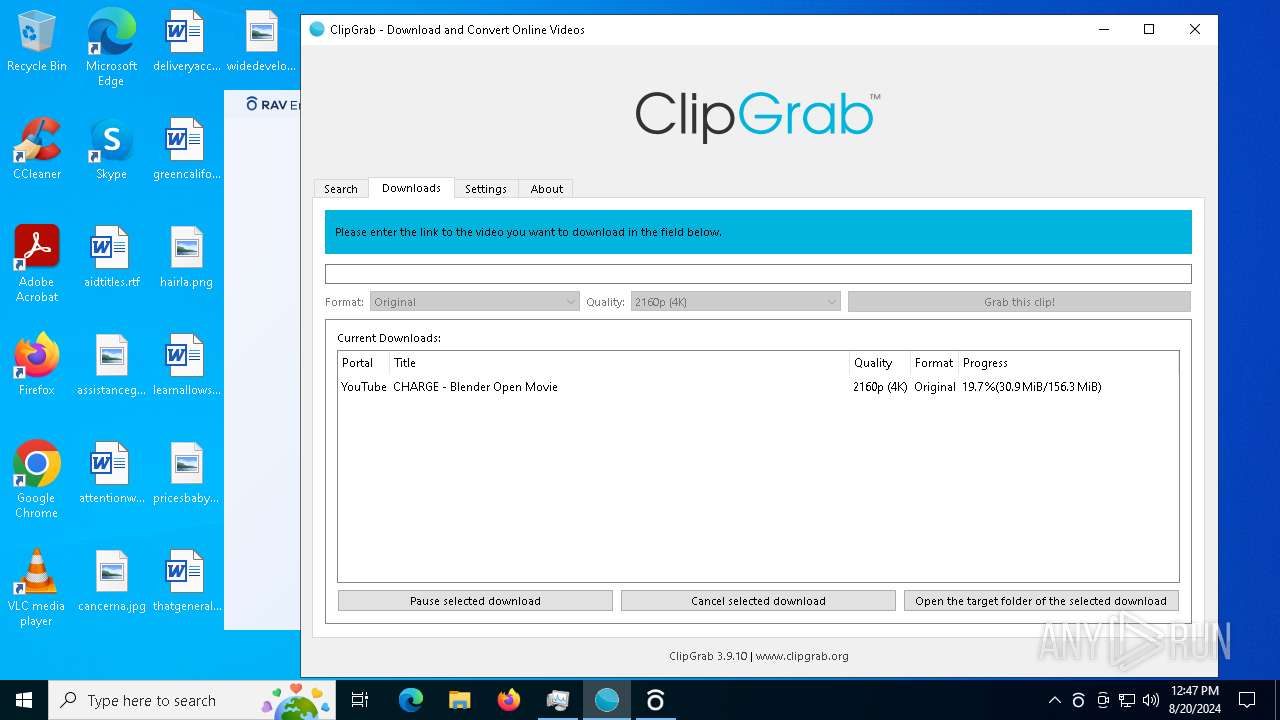Viewport: 1280px width, 720px height.
Task: Select the CHARGE - Blender Open Movie row
Action: (x=758, y=387)
